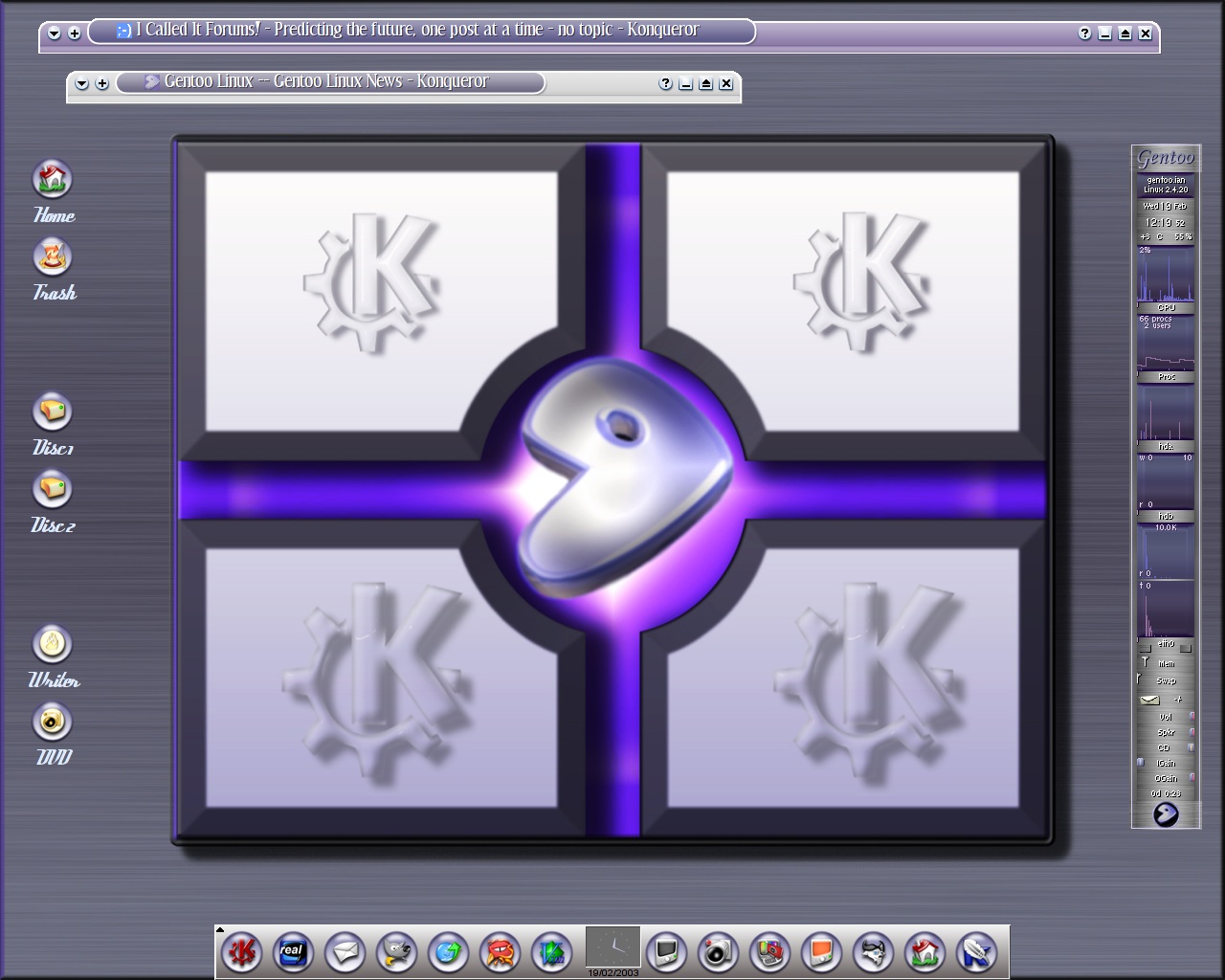Click the gnu head panel icon
This screenshot has width=1225, height=980.
873,952
